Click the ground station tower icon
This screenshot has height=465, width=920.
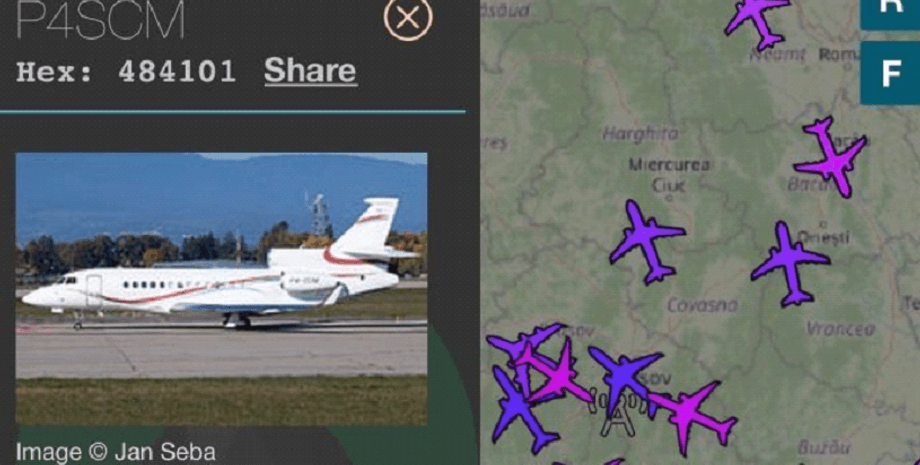coord(618,412)
